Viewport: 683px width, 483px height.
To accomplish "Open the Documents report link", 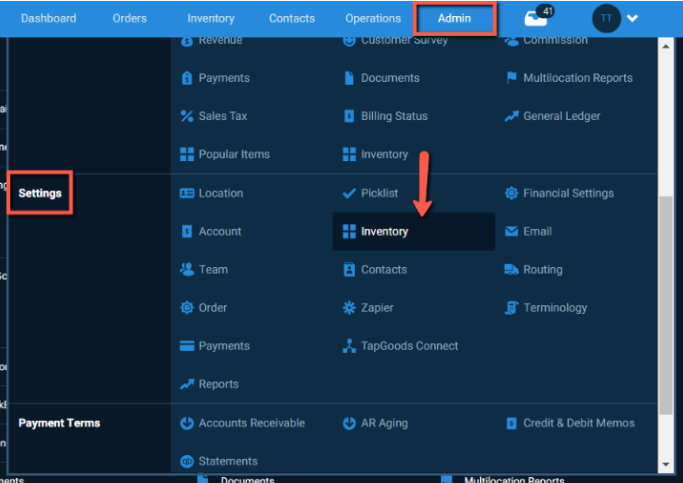I will pos(390,78).
